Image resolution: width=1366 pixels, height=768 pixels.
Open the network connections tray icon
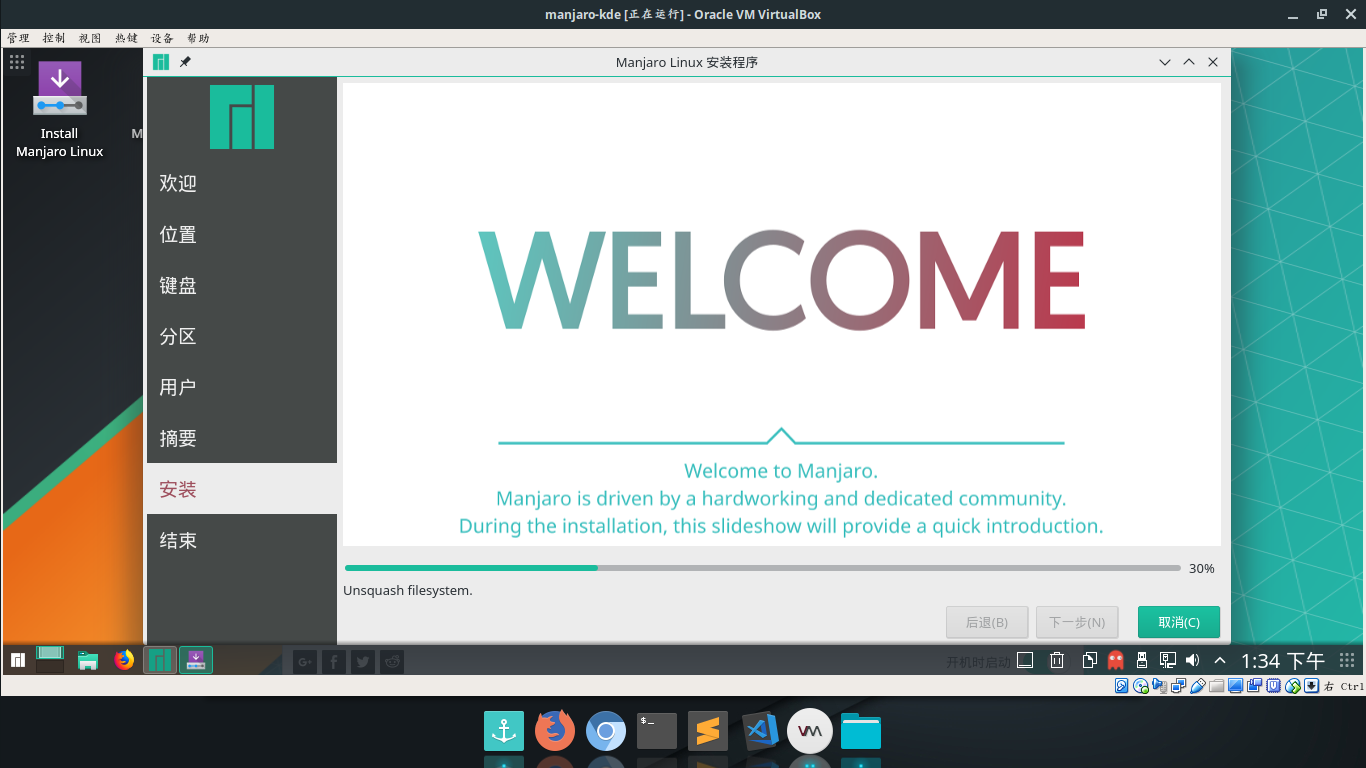coord(1167,660)
